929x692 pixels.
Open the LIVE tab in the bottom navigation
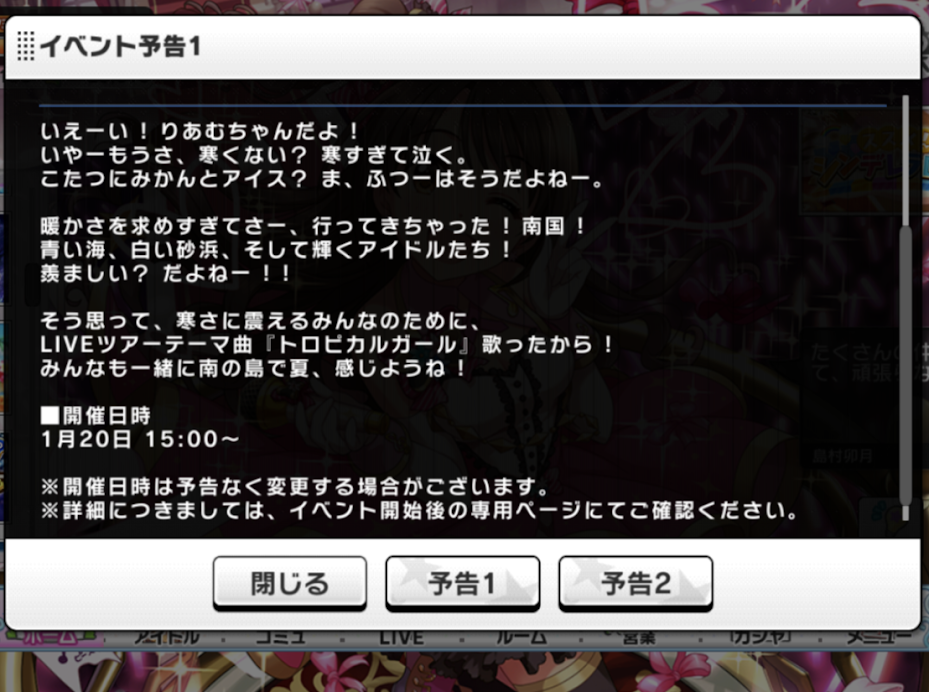click(x=402, y=639)
